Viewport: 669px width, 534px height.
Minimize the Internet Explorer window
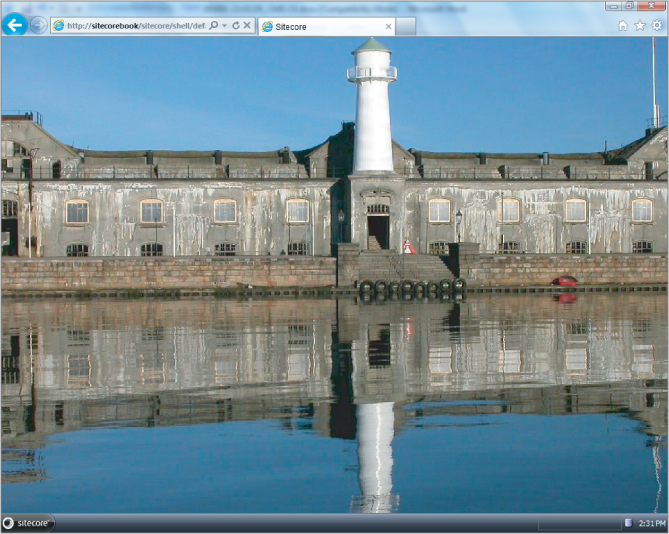(x=612, y=6)
